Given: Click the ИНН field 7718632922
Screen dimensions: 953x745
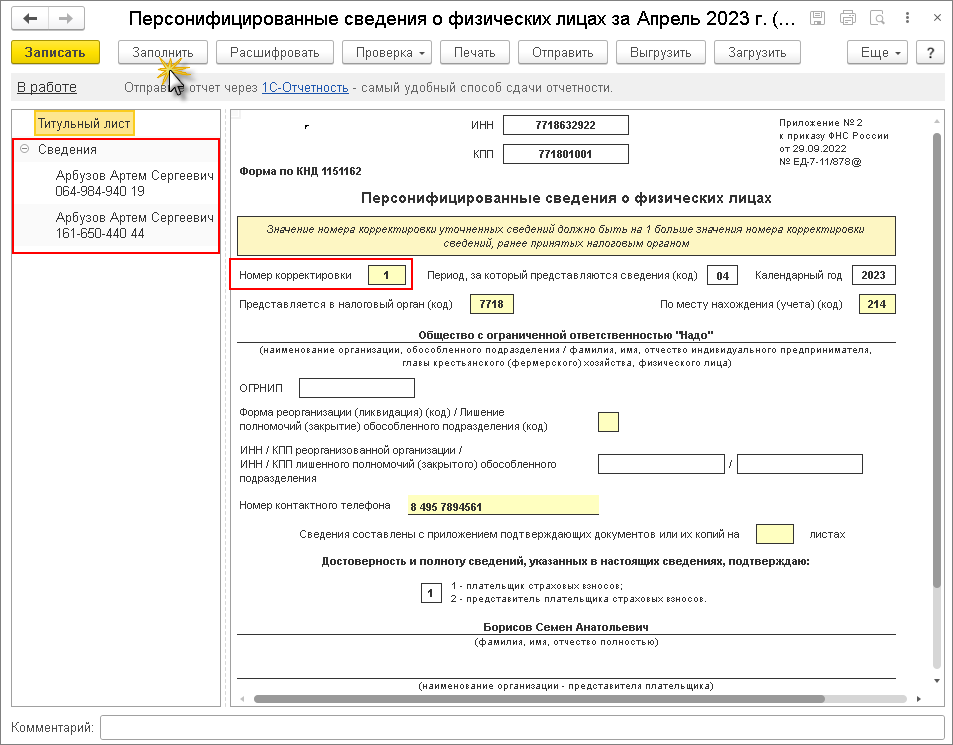Looking at the screenshot, I should [x=566, y=125].
